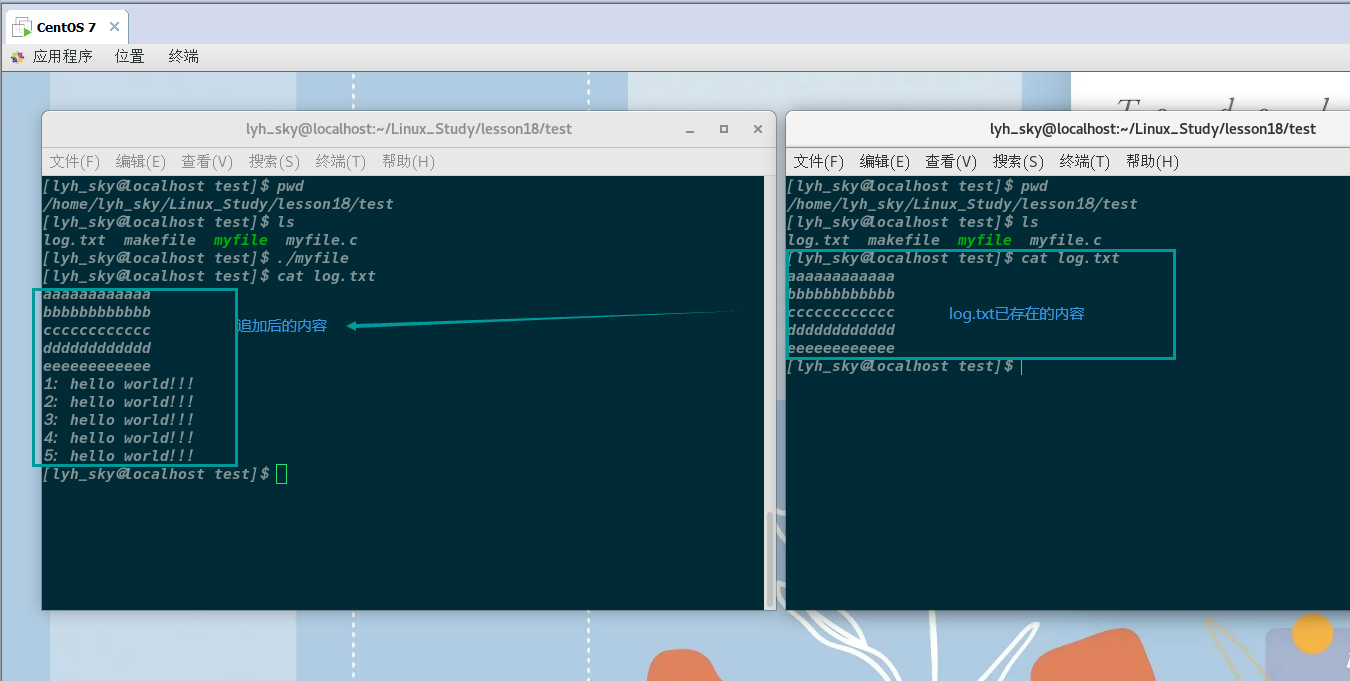Click green myfile in left terminal listing

241,240
